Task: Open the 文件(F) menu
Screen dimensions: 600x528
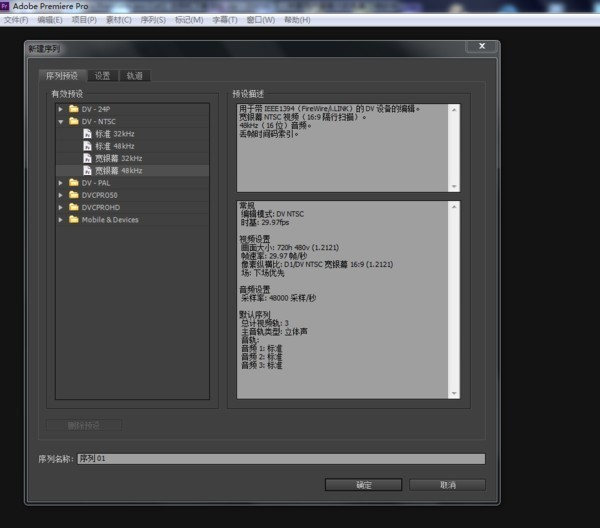Action: pyautogui.click(x=16, y=20)
